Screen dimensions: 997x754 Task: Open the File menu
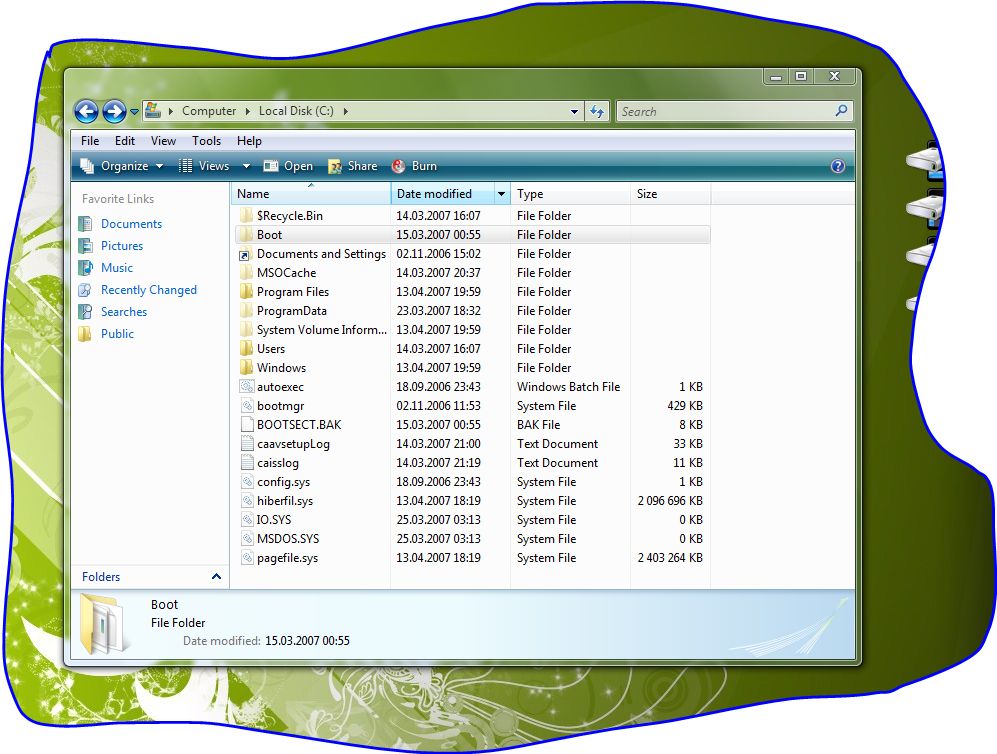coord(90,141)
